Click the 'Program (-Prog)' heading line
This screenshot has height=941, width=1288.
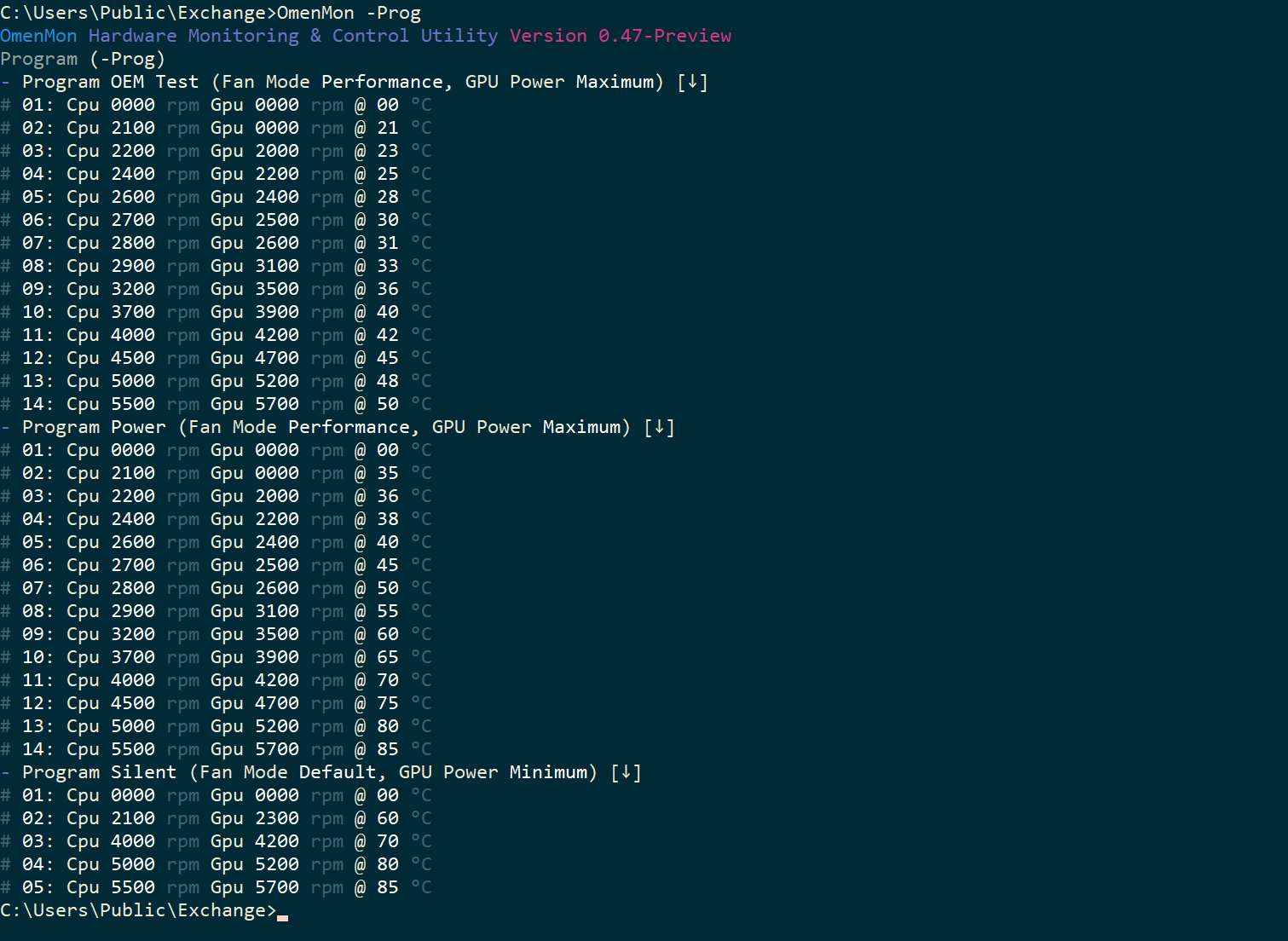click(x=83, y=59)
